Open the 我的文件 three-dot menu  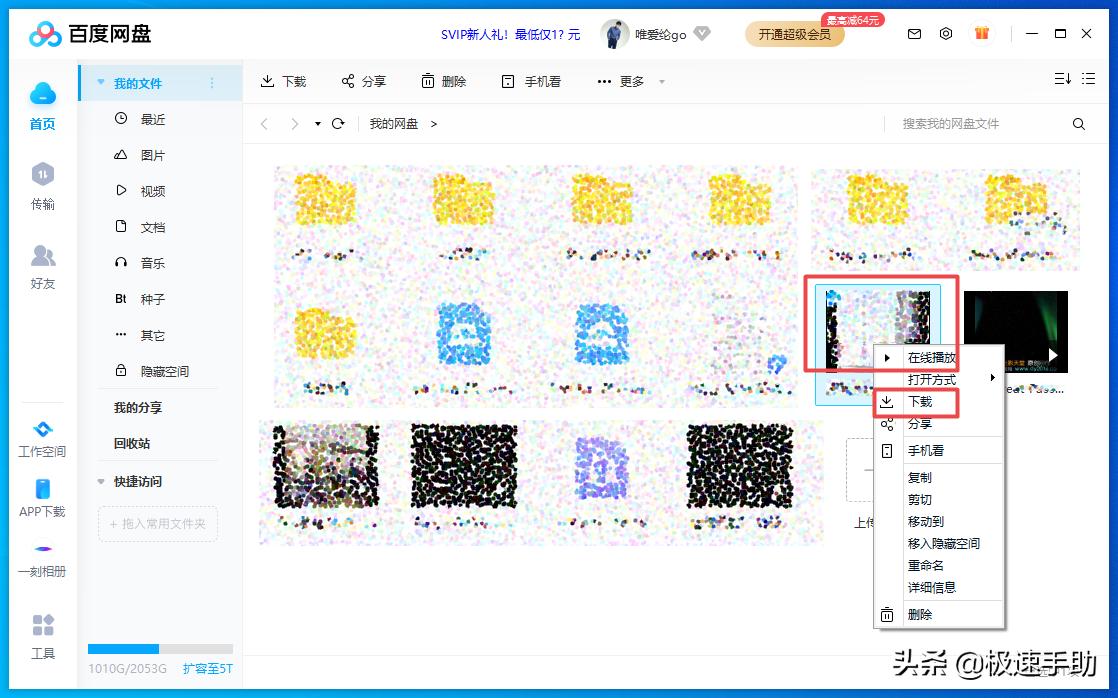click(212, 83)
